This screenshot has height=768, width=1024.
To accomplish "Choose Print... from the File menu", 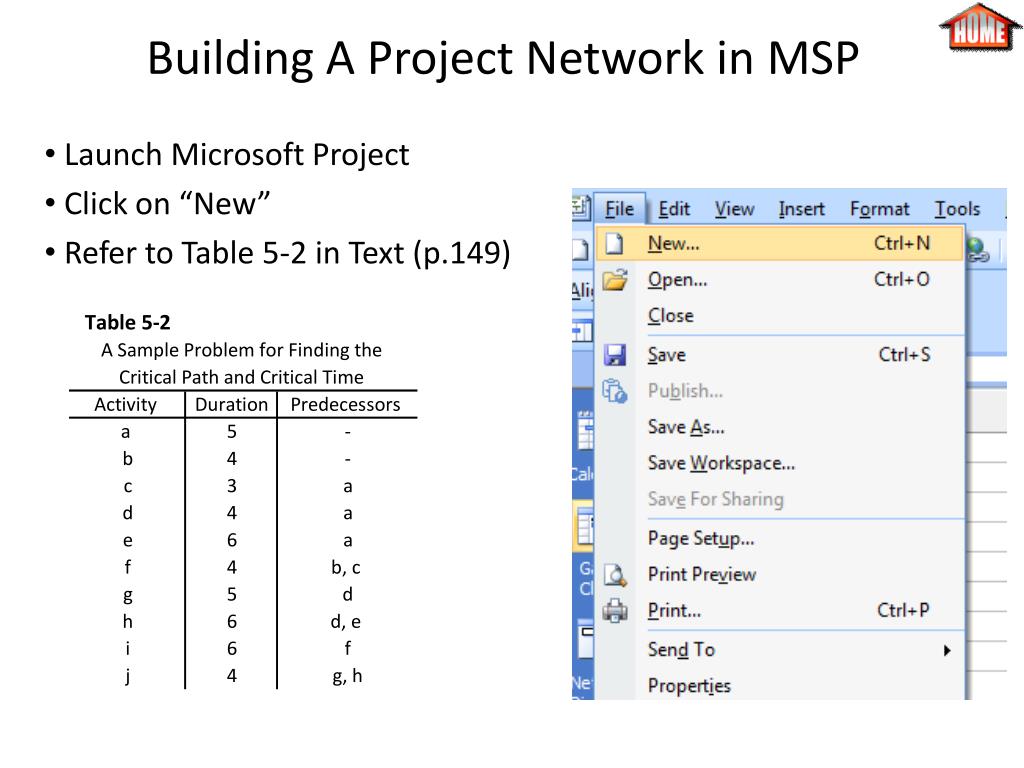I will [x=780, y=611].
